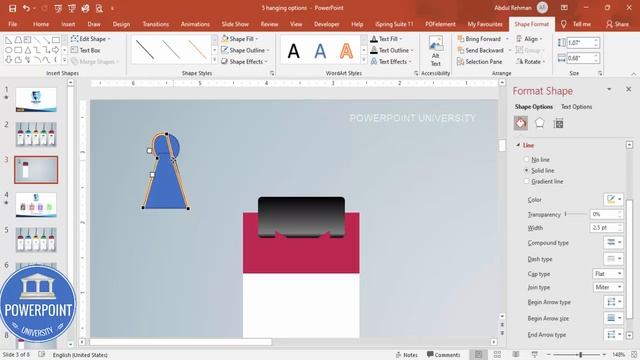The width and height of the screenshot is (640, 360).
Task: Open Shape Fill menu
Action: [239, 39]
